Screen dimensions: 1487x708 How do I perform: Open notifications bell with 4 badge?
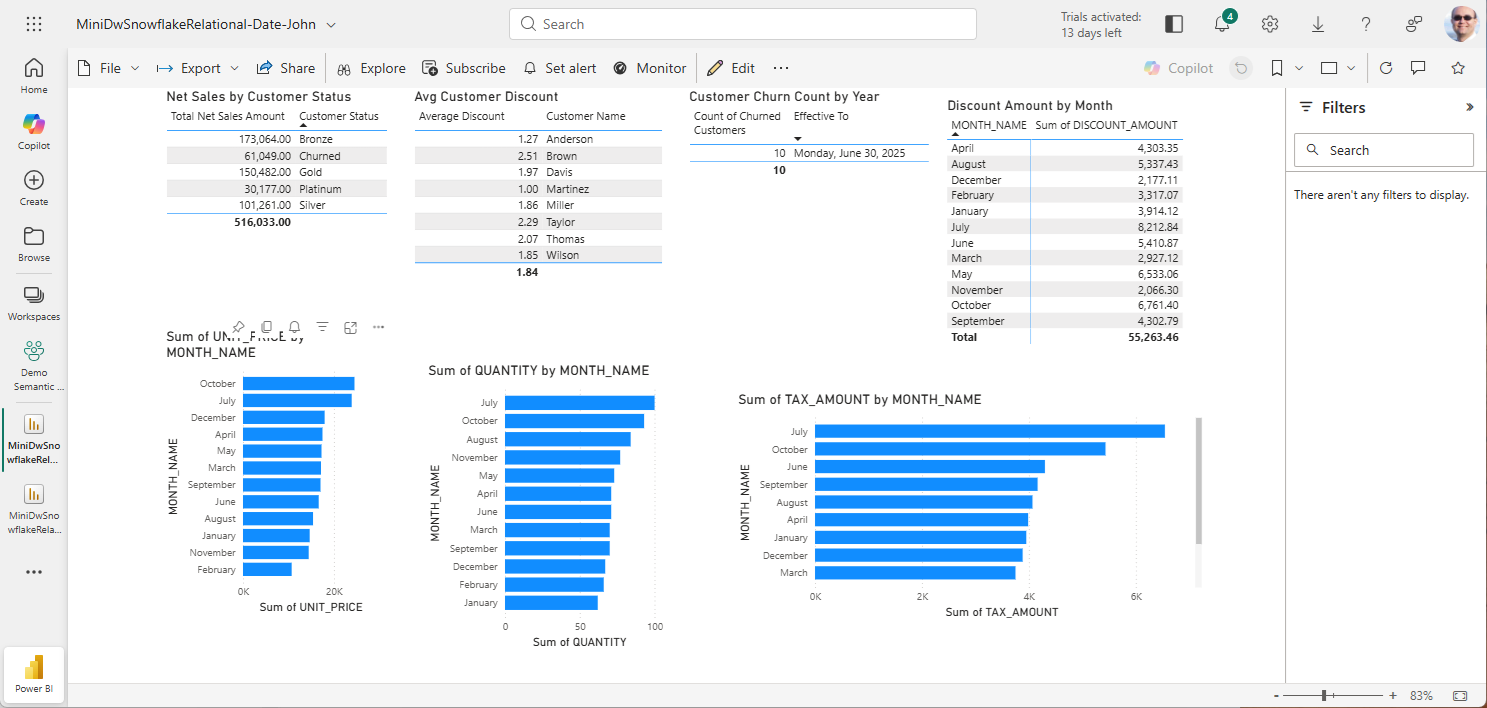(1222, 24)
